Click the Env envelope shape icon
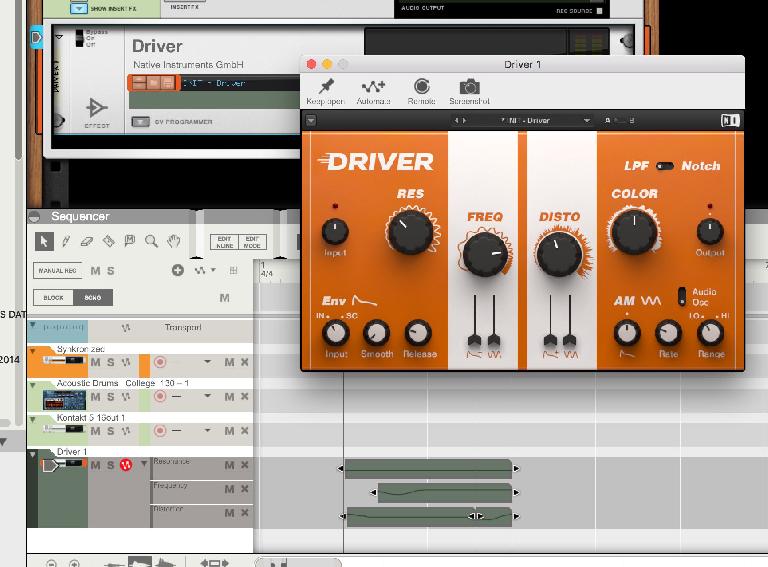Screen dimensions: 768x567 click(x=364, y=300)
